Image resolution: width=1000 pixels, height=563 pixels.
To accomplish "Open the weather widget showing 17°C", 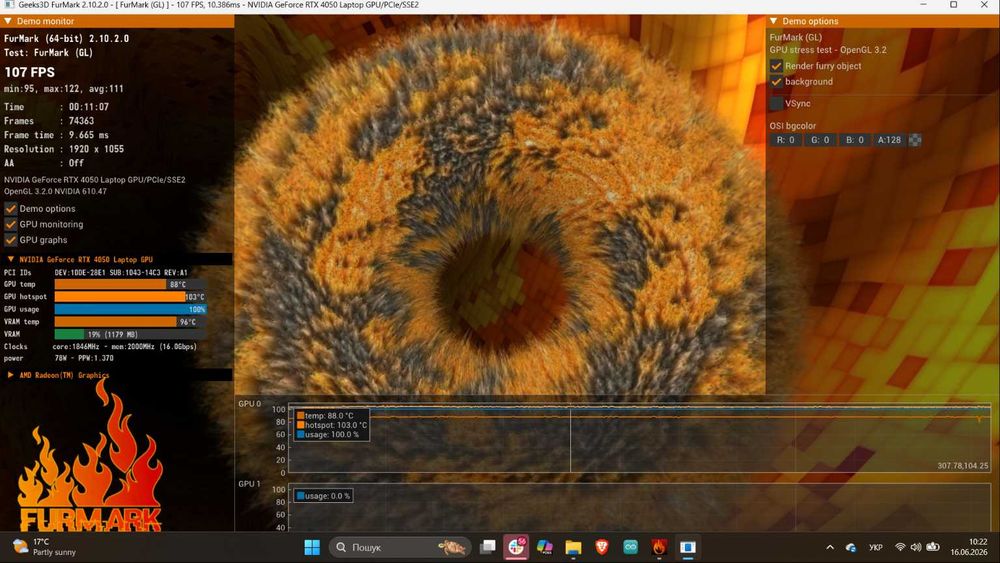I will pyautogui.click(x=45, y=547).
